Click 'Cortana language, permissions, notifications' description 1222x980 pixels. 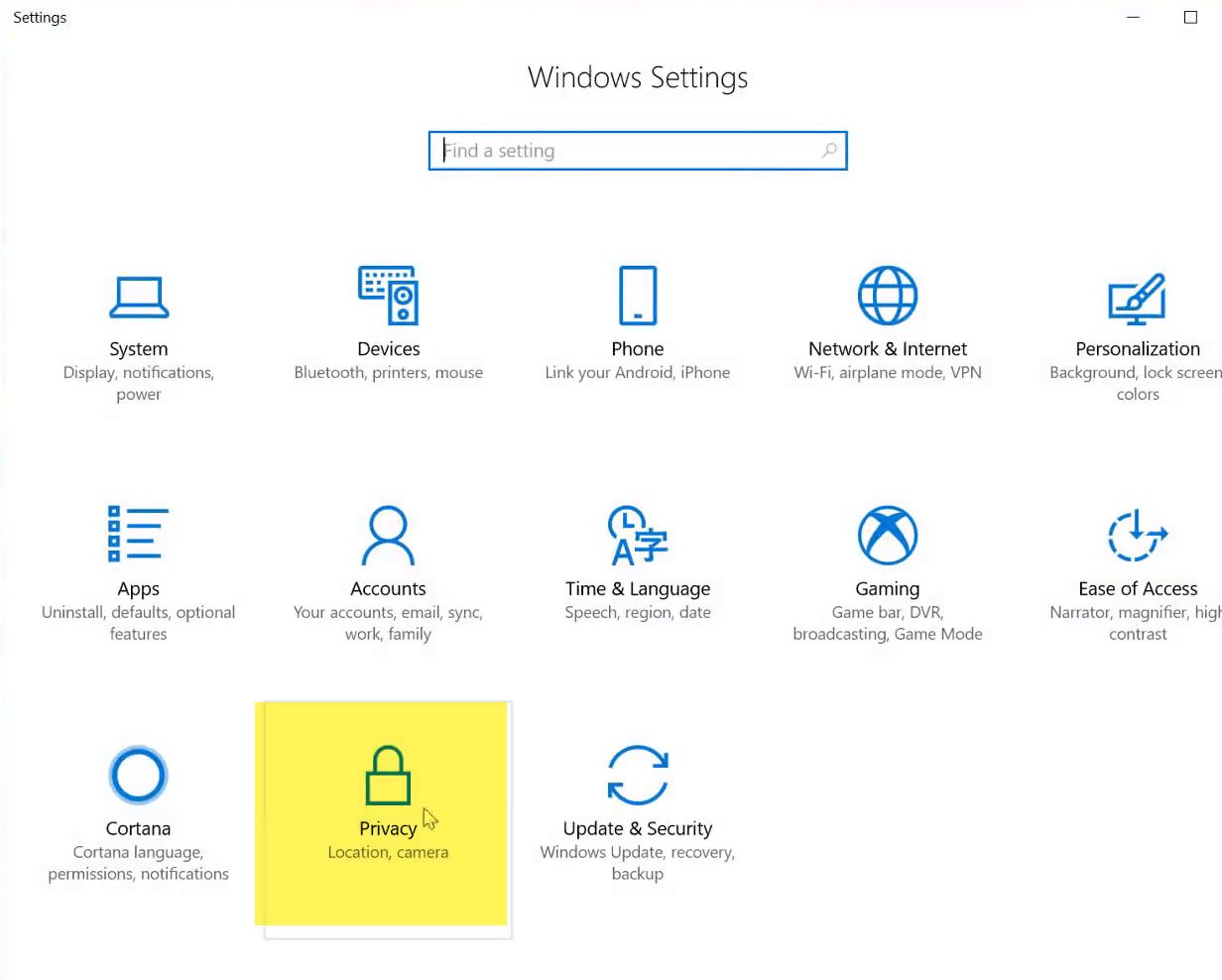click(x=139, y=864)
